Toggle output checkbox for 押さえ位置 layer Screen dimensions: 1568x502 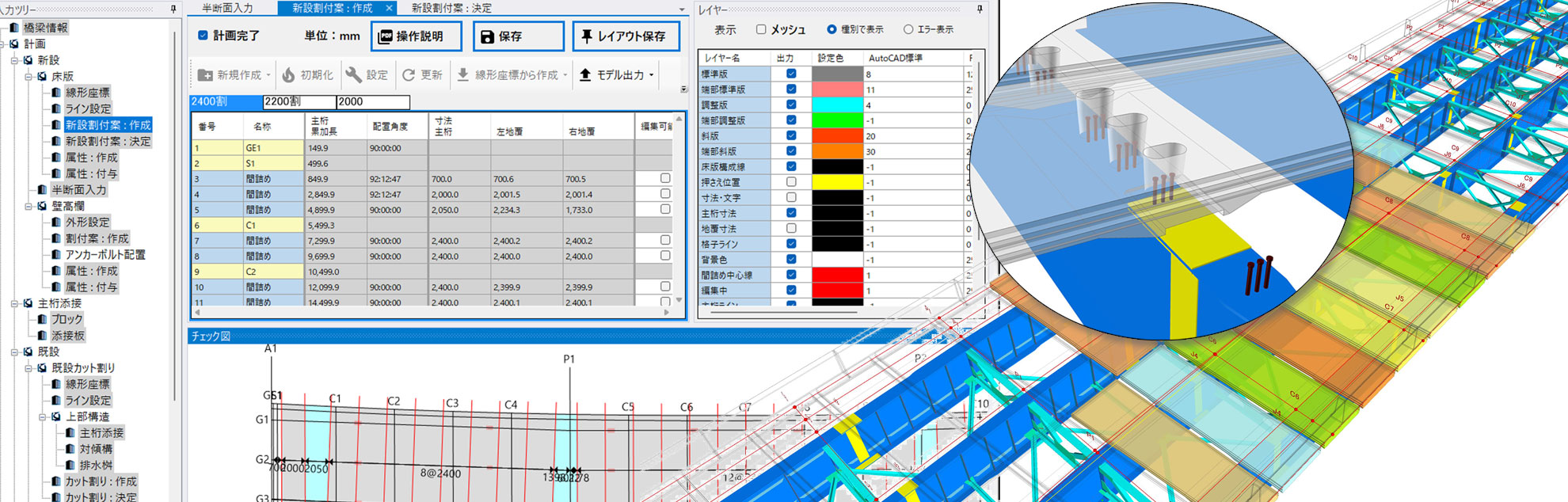791,182
